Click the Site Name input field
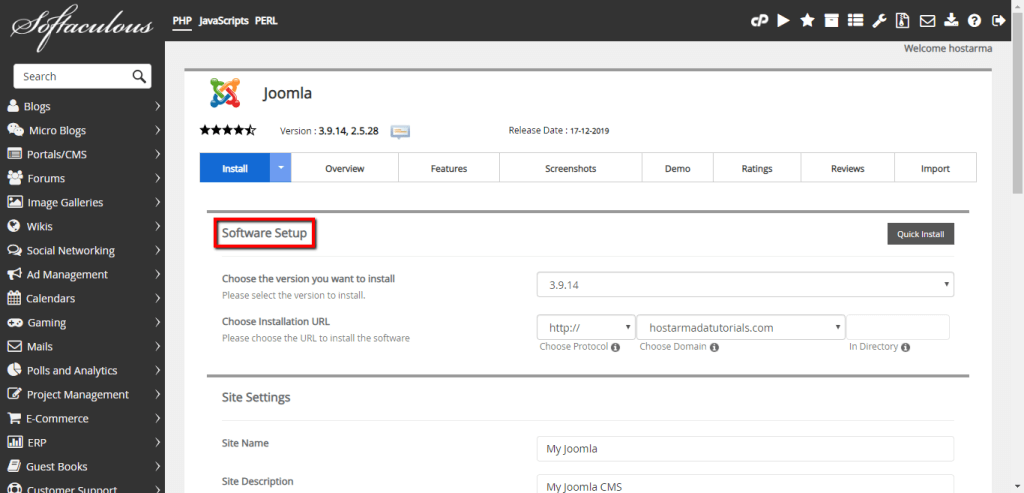 (745, 448)
